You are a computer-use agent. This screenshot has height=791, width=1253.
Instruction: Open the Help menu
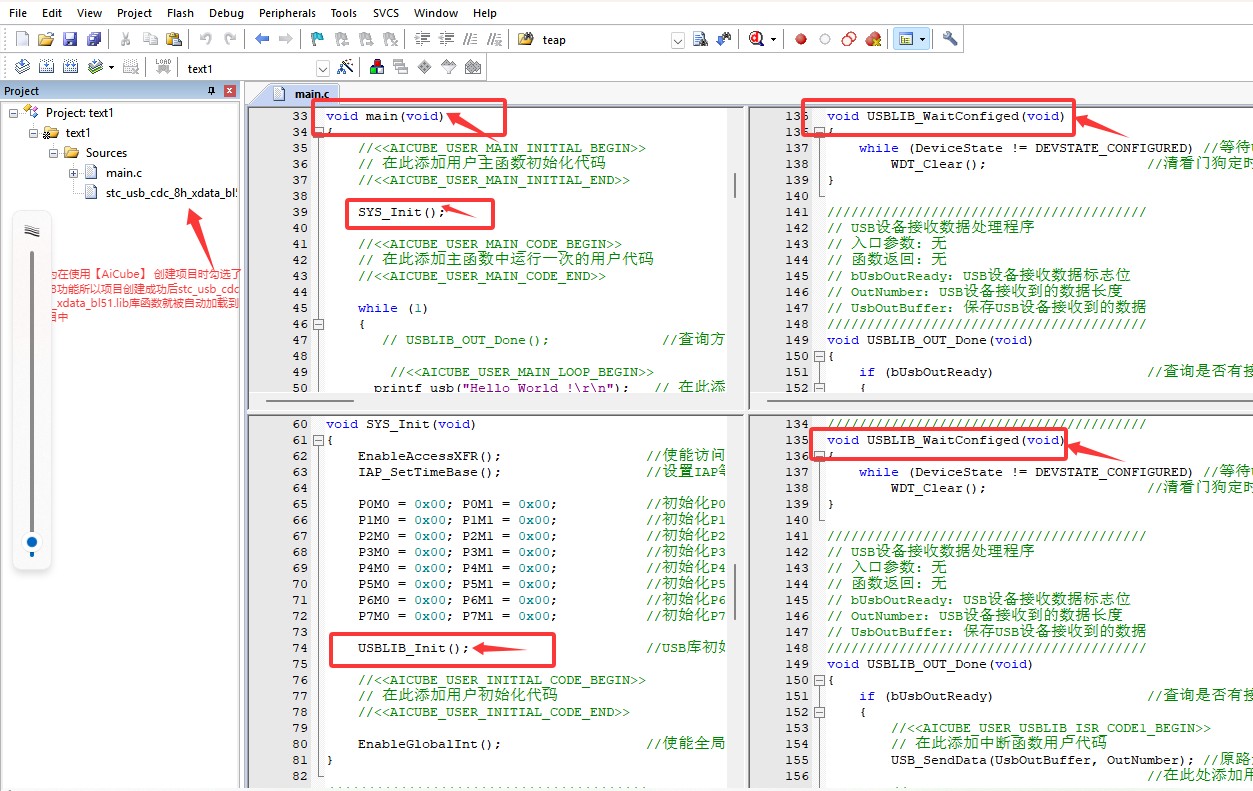[x=485, y=13]
